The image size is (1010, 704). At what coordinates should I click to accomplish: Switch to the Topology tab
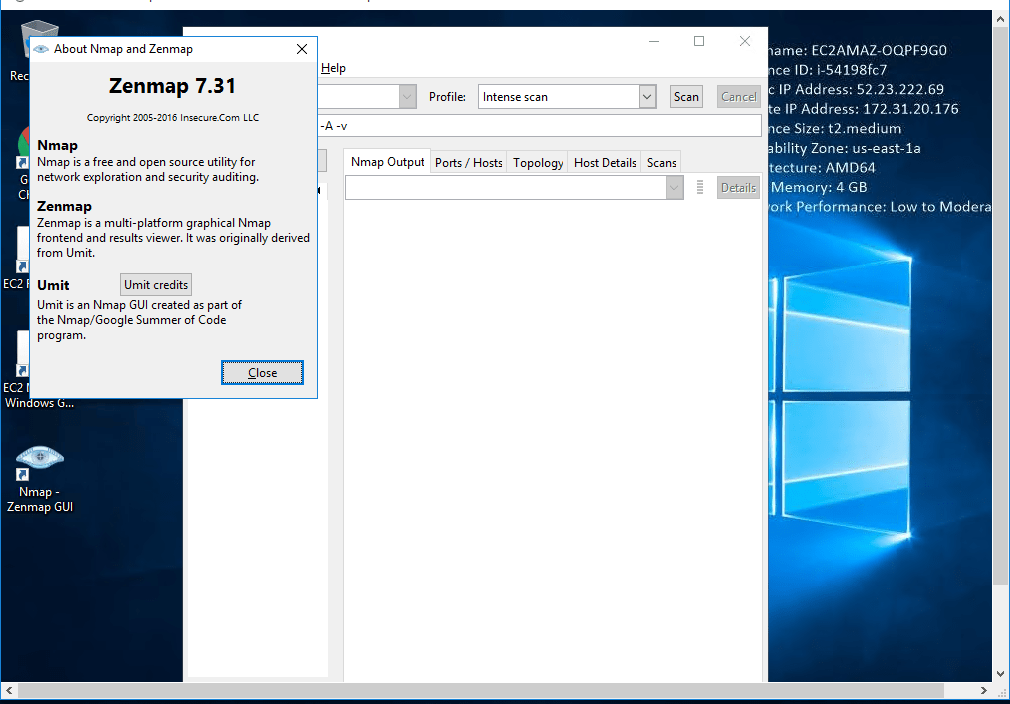tap(538, 162)
